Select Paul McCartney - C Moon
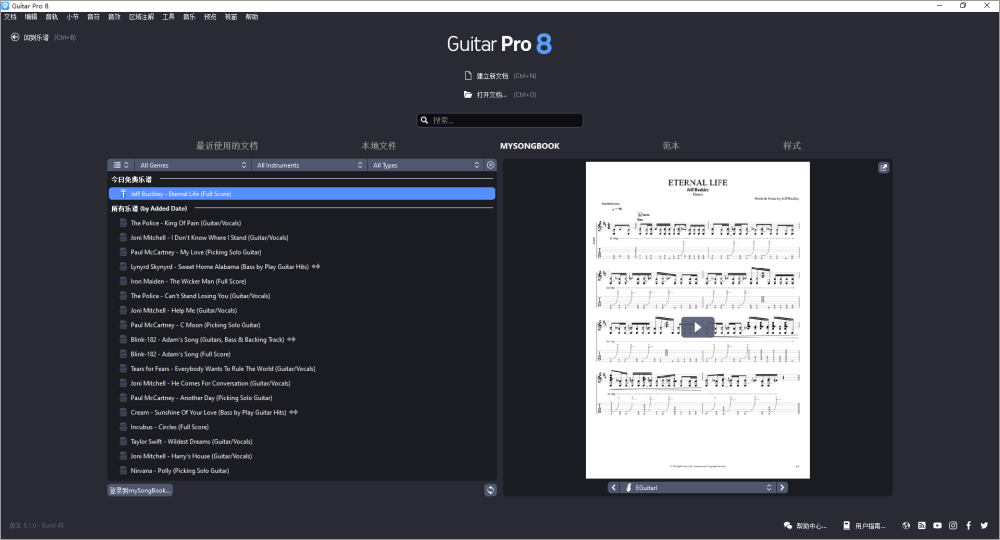Image resolution: width=1000 pixels, height=540 pixels. pyautogui.click(x=195, y=325)
